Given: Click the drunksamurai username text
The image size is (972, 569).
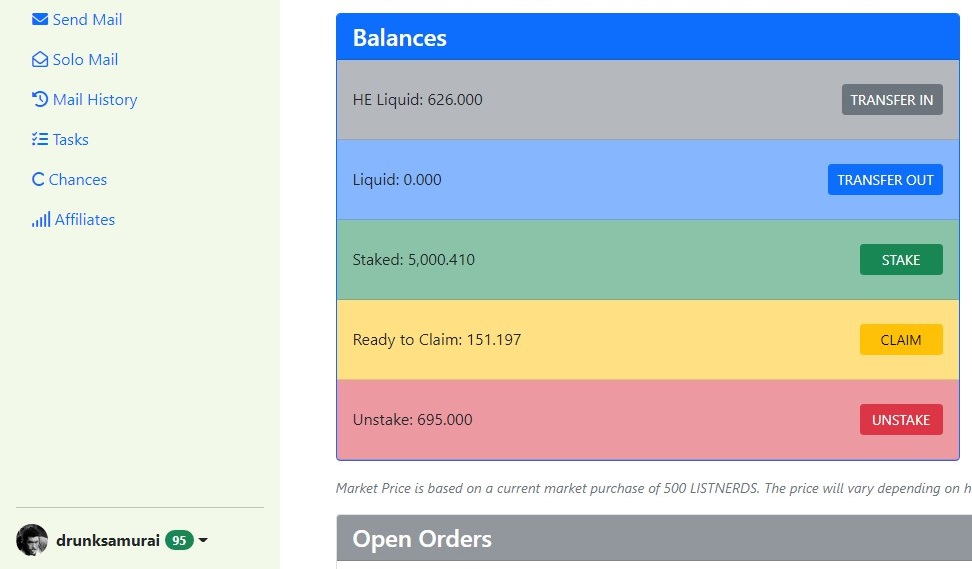Looking at the screenshot, I should coord(108,540).
